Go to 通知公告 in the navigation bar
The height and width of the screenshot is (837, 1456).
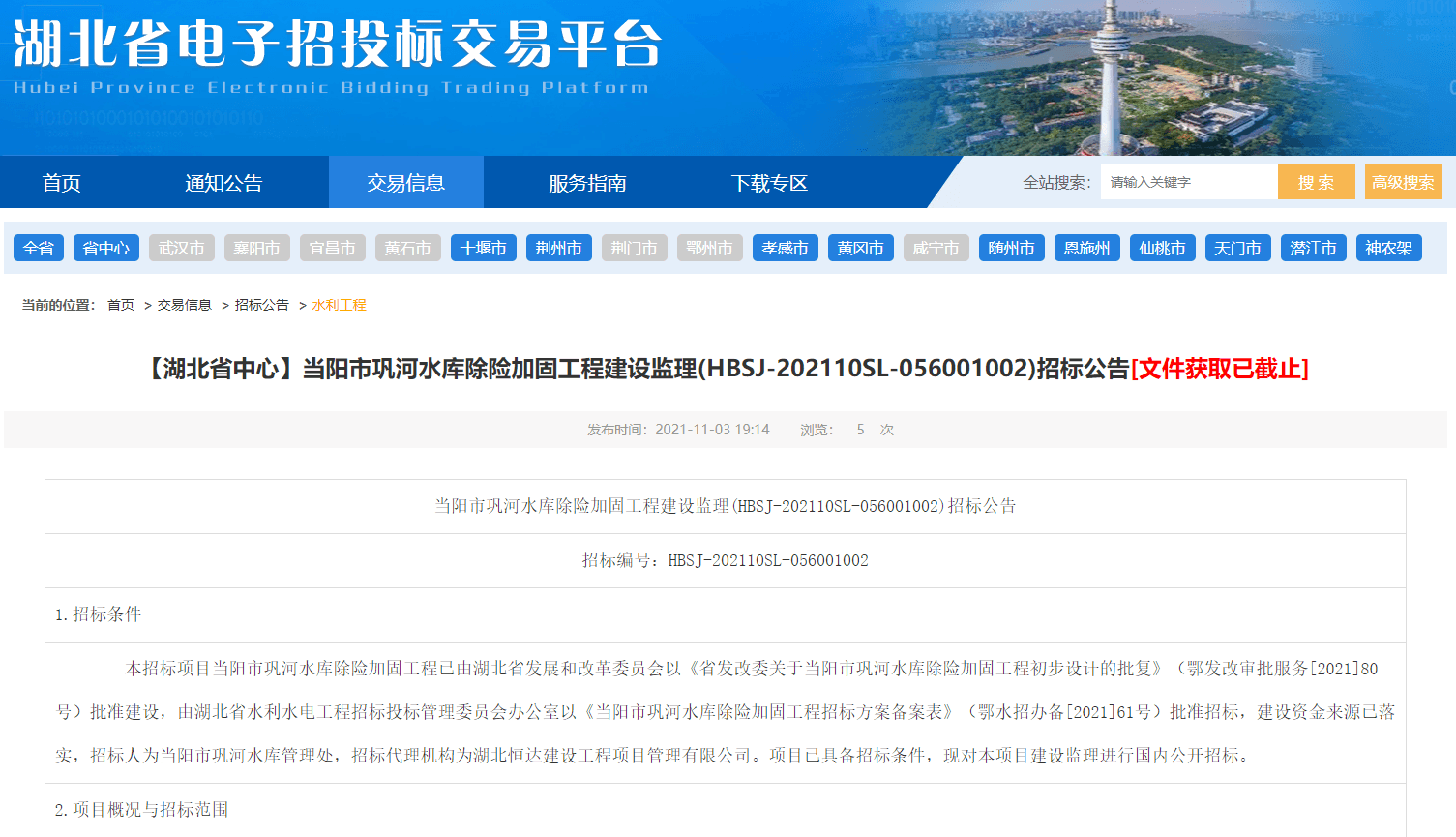pyautogui.click(x=223, y=183)
